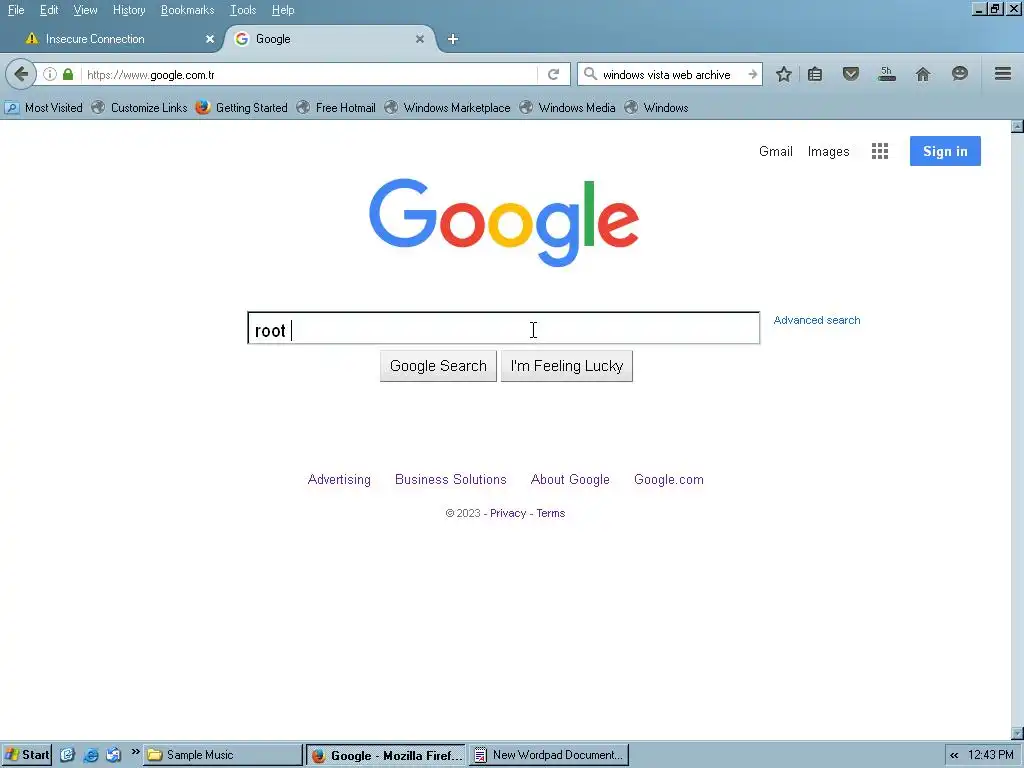Open the Most Visited bookmarks folder
1024x768 pixels.
[44, 108]
